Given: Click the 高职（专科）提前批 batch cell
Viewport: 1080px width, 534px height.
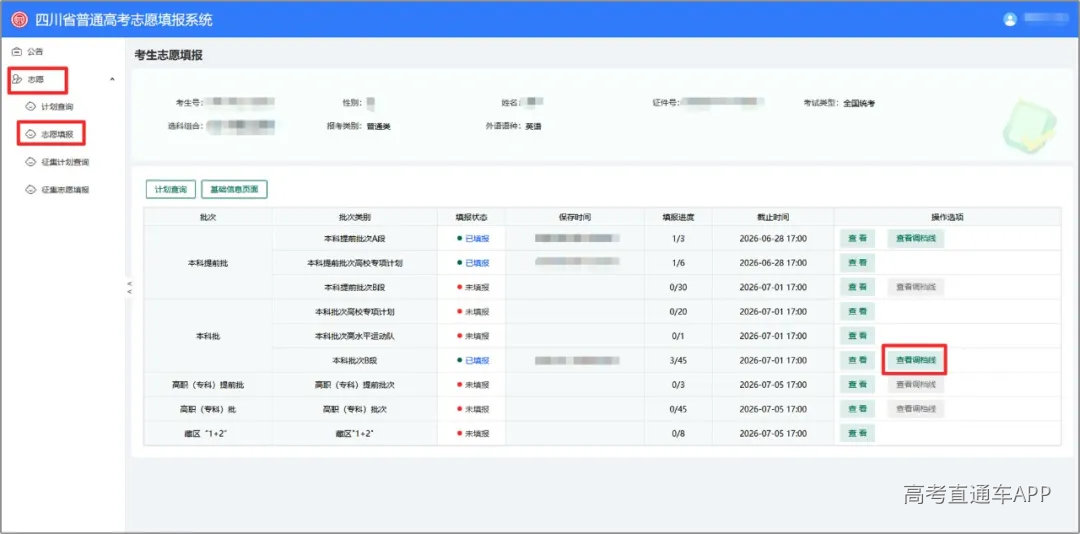Looking at the screenshot, I should tap(207, 384).
